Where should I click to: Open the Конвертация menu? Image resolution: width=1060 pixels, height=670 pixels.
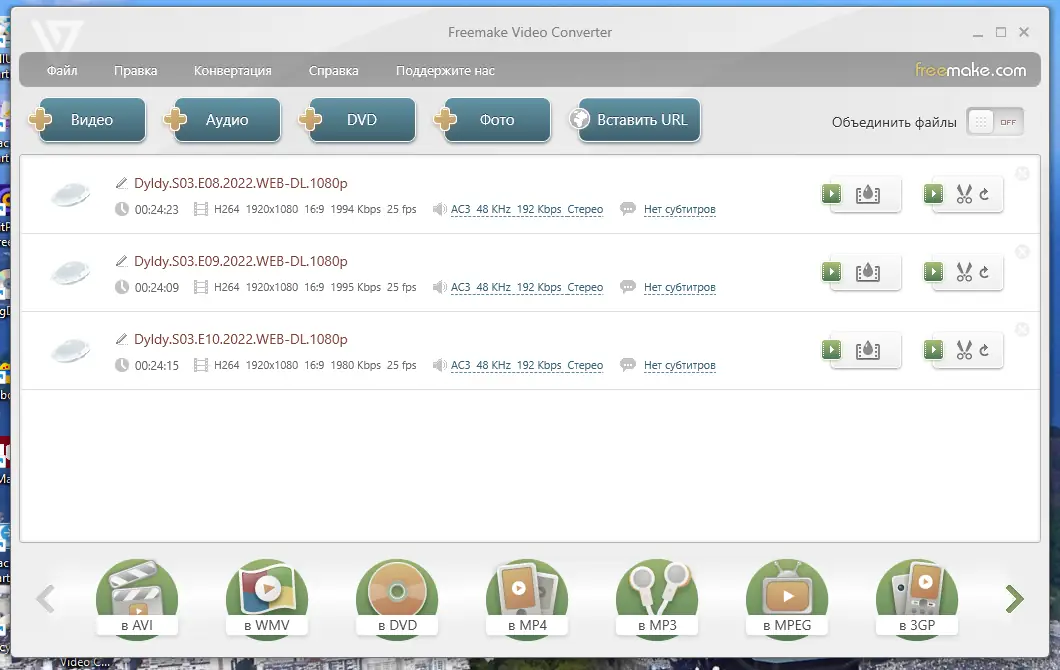[x=233, y=70]
